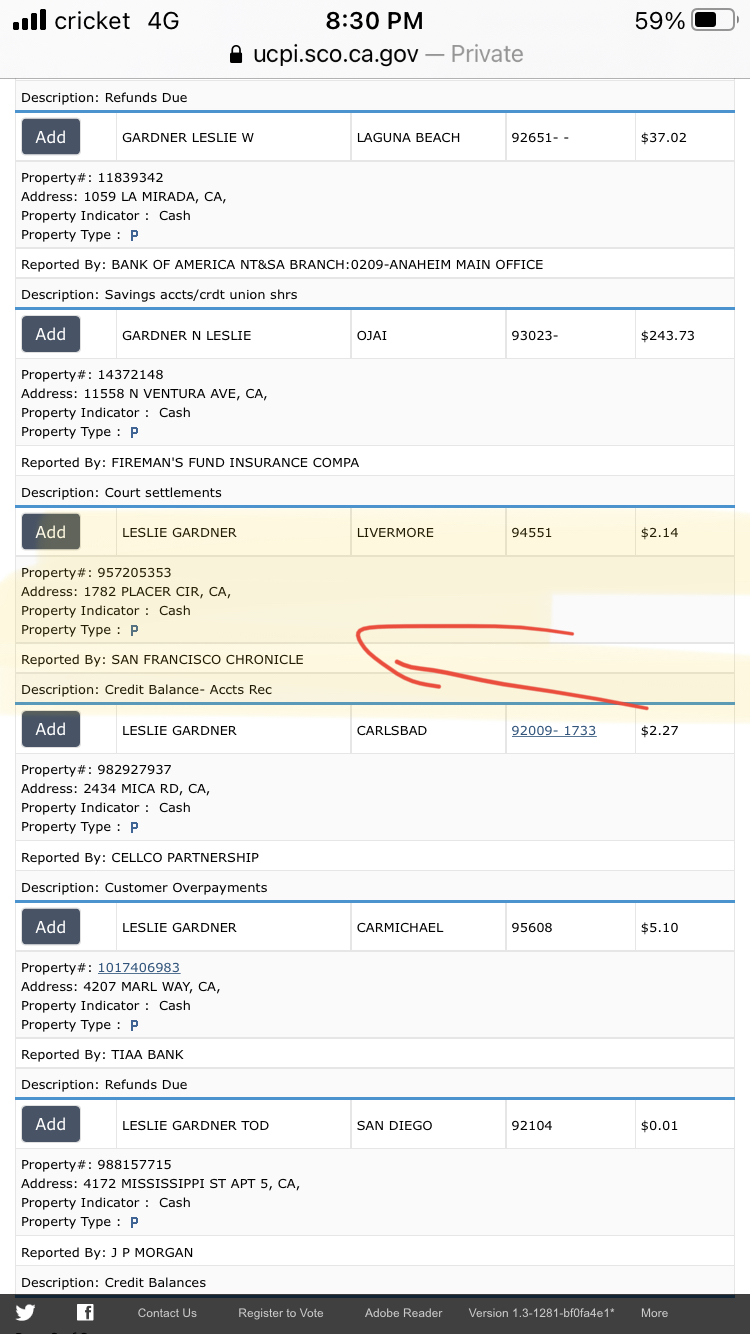The image size is (750, 1334).
Task: Tap Property Type P for Carlsbad entry
Action: [x=134, y=827]
